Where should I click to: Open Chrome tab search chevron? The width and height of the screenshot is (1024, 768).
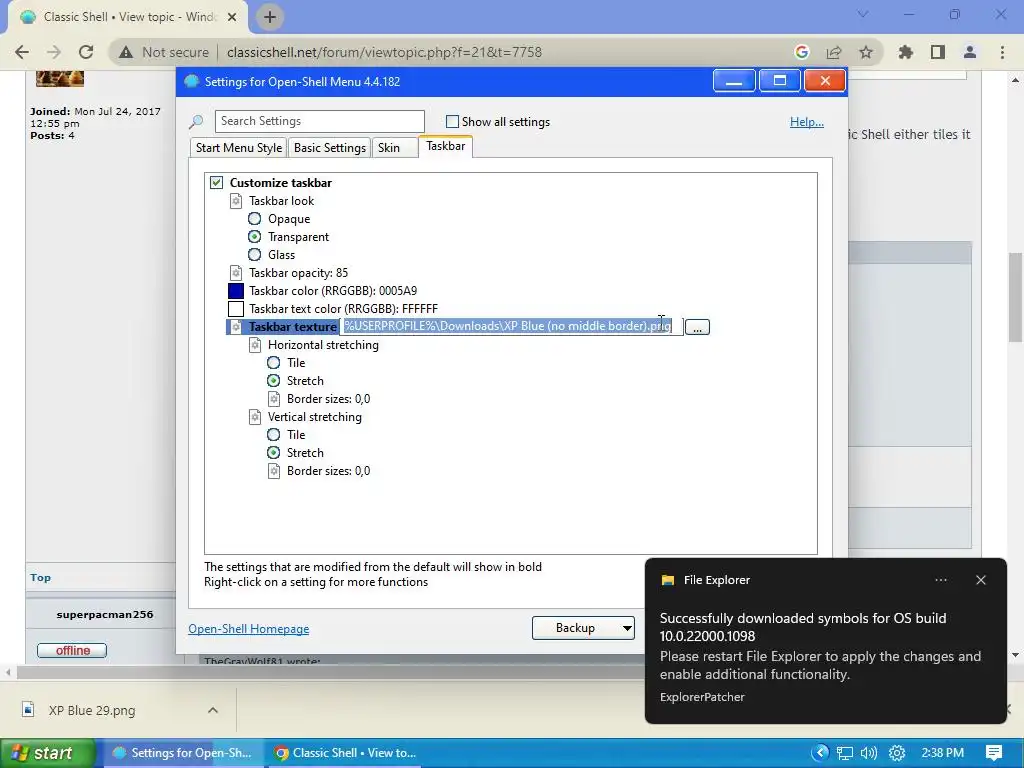tap(863, 14)
